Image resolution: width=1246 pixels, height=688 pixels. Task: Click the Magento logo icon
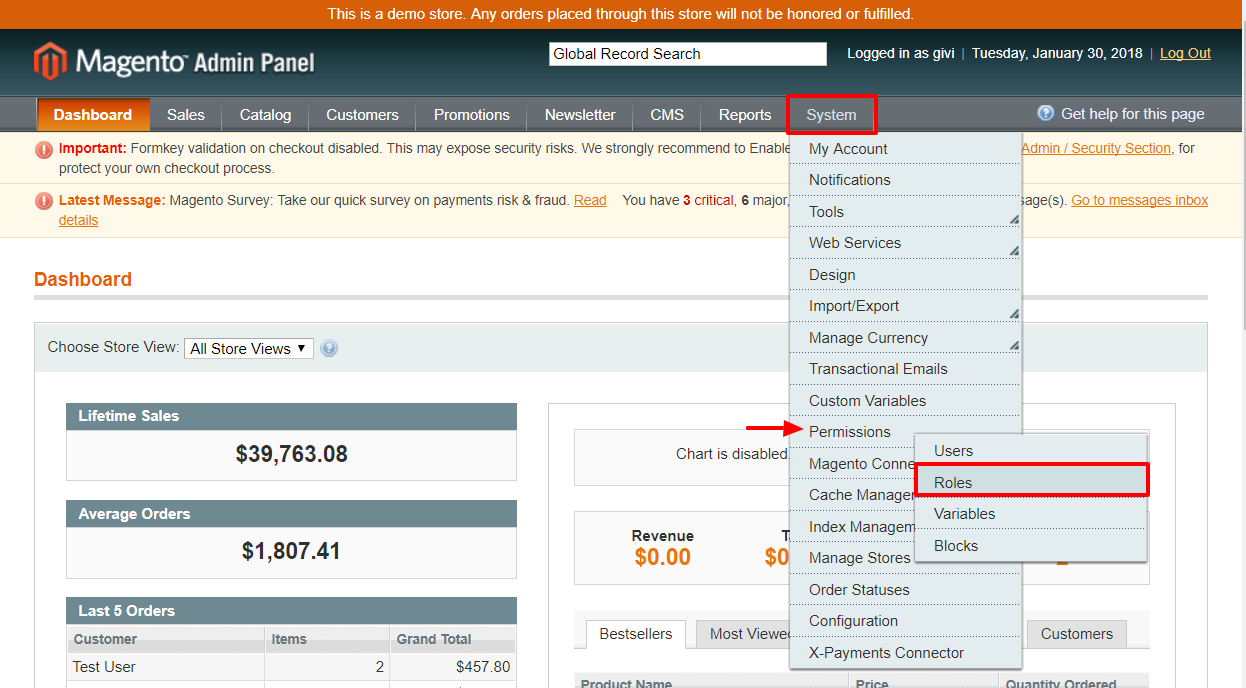pos(50,61)
